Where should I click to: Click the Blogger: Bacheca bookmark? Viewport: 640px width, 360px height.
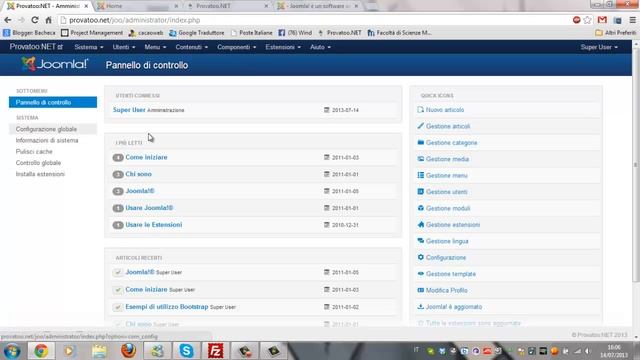pyautogui.click(x=29, y=33)
